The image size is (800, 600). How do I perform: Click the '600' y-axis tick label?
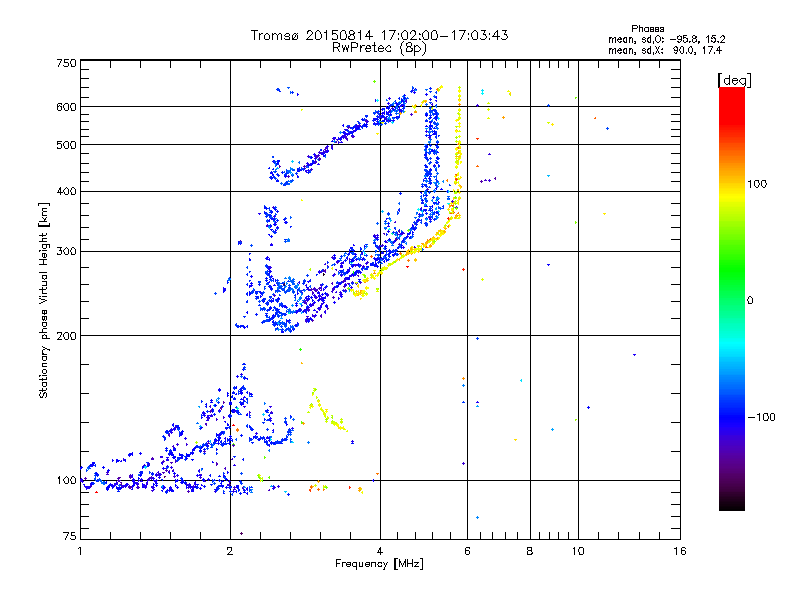(67, 107)
